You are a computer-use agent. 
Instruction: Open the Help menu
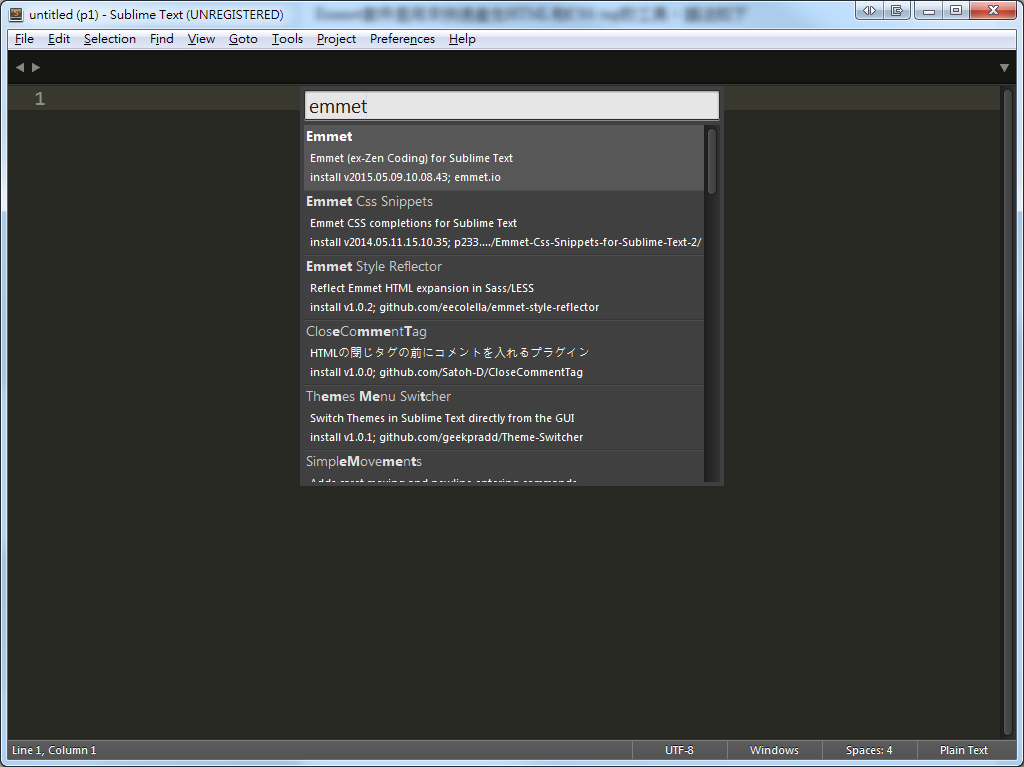click(x=462, y=39)
